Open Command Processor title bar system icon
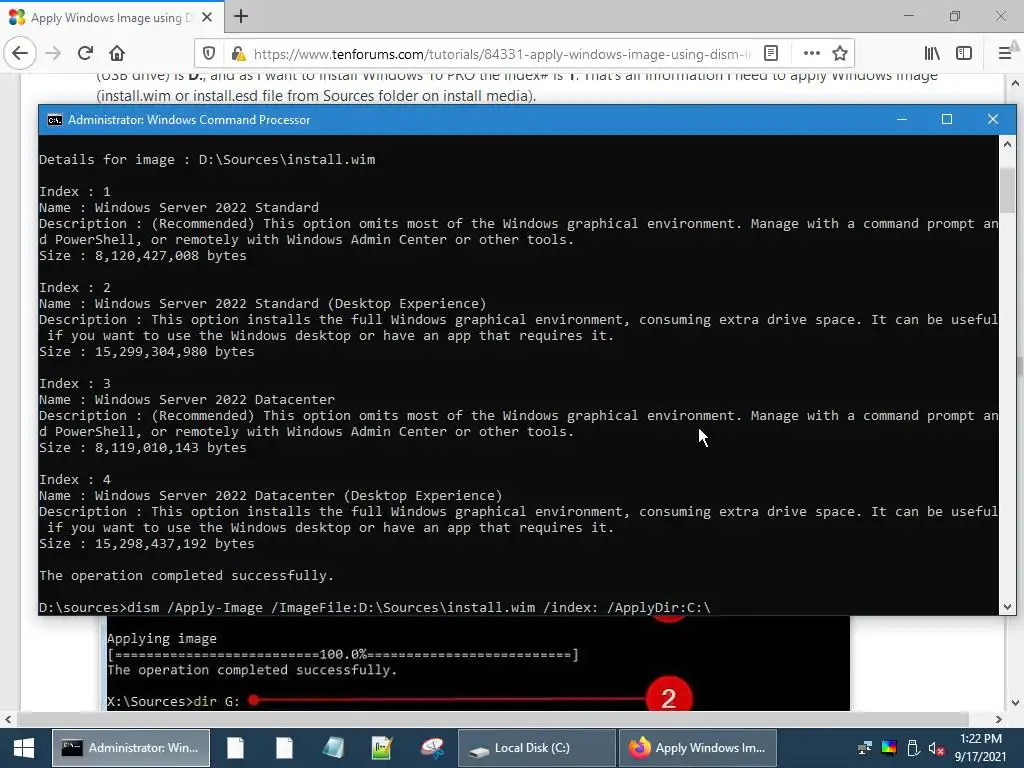The height and width of the screenshot is (768, 1024). tap(55, 120)
